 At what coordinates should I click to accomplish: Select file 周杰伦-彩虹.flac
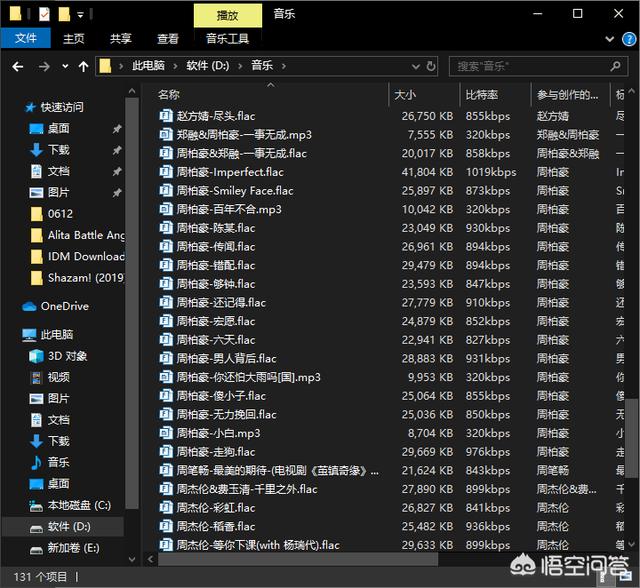pos(216,508)
